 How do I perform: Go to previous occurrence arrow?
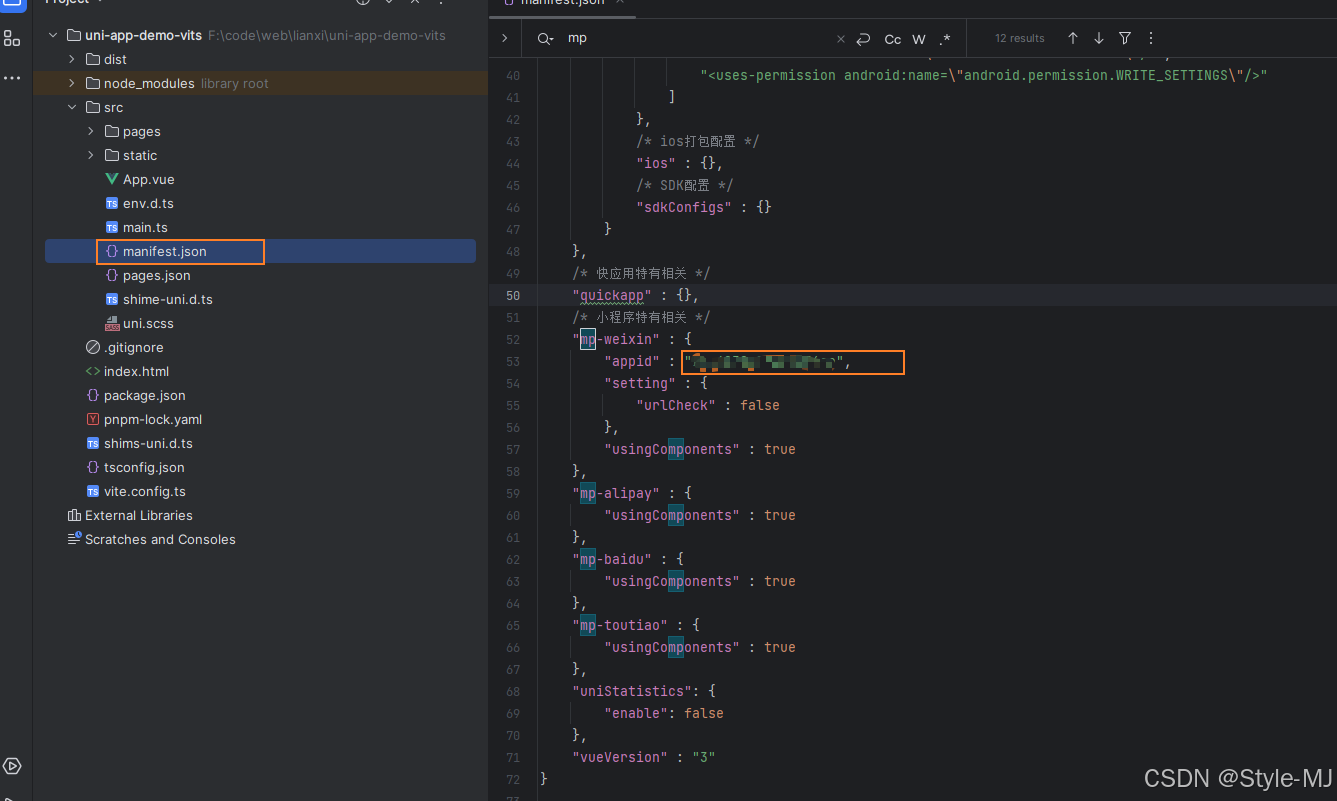[x=1073, y=38]
